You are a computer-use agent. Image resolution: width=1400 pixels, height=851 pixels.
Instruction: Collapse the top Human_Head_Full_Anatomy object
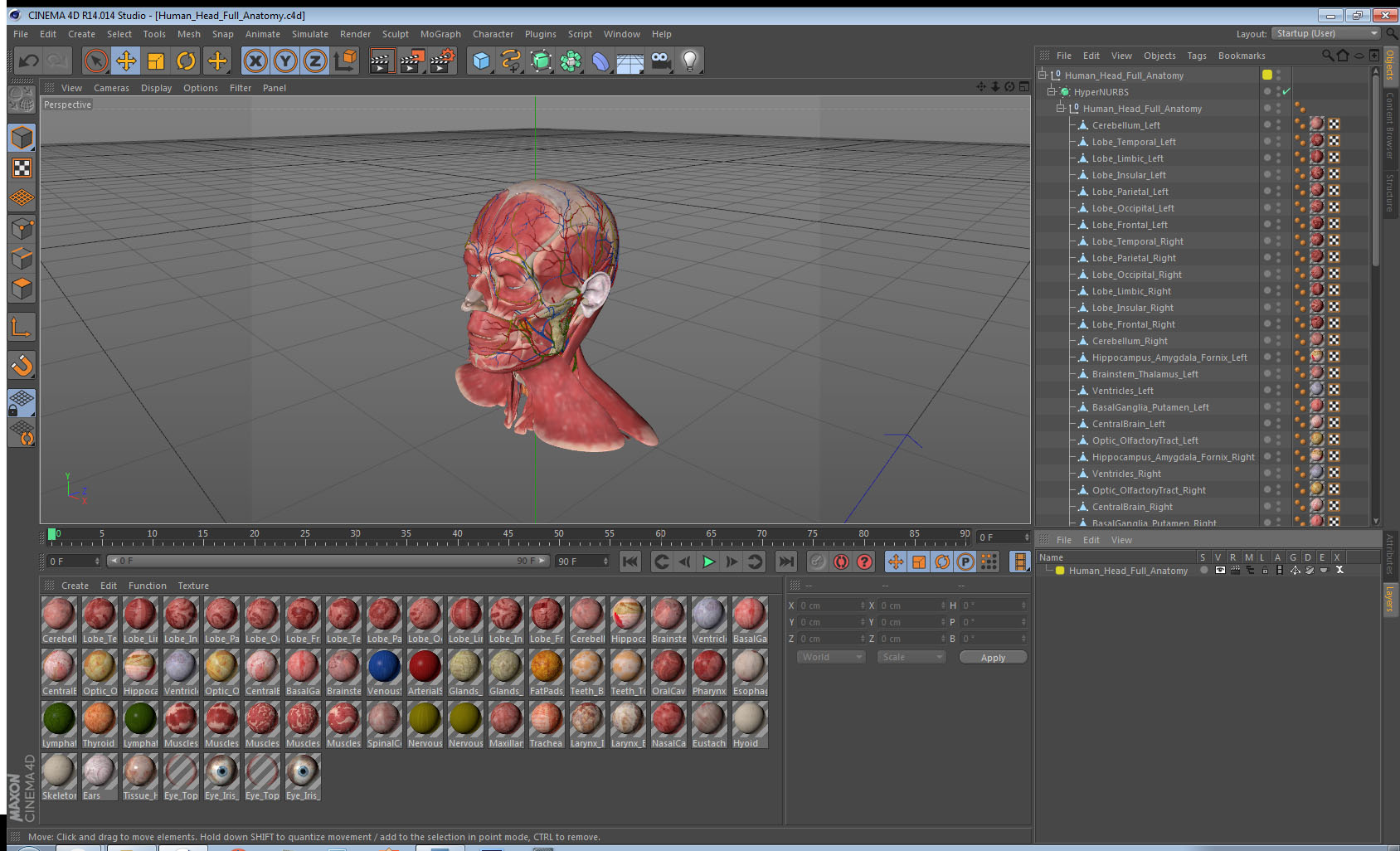coord(1043,75)
